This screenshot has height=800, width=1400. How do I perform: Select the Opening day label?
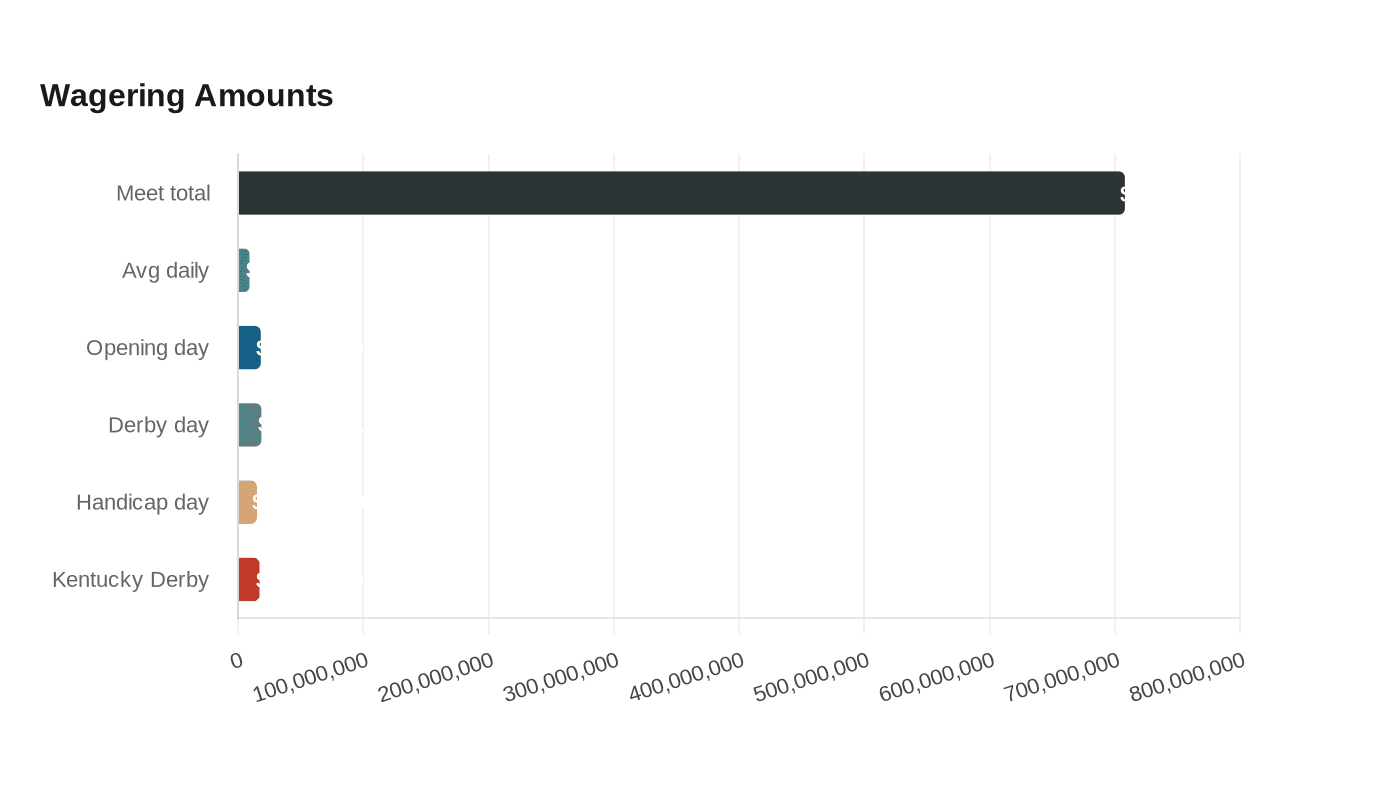[x=147, y=347]
